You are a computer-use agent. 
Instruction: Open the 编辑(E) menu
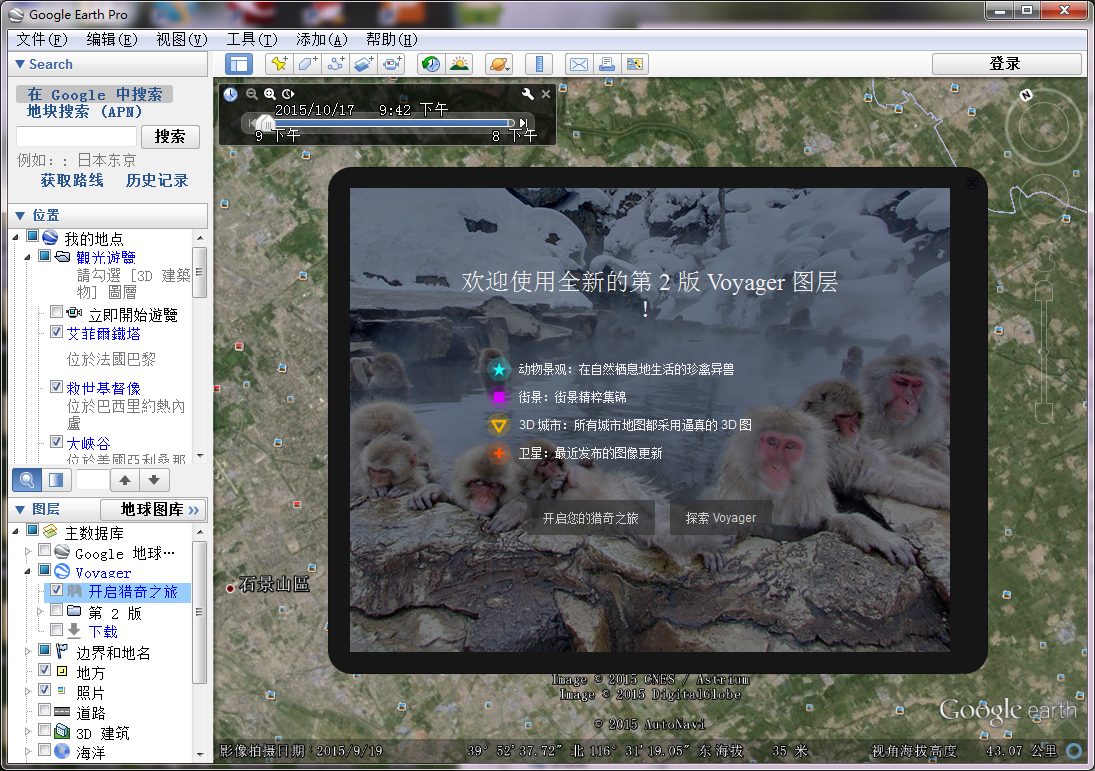point(112,40)
